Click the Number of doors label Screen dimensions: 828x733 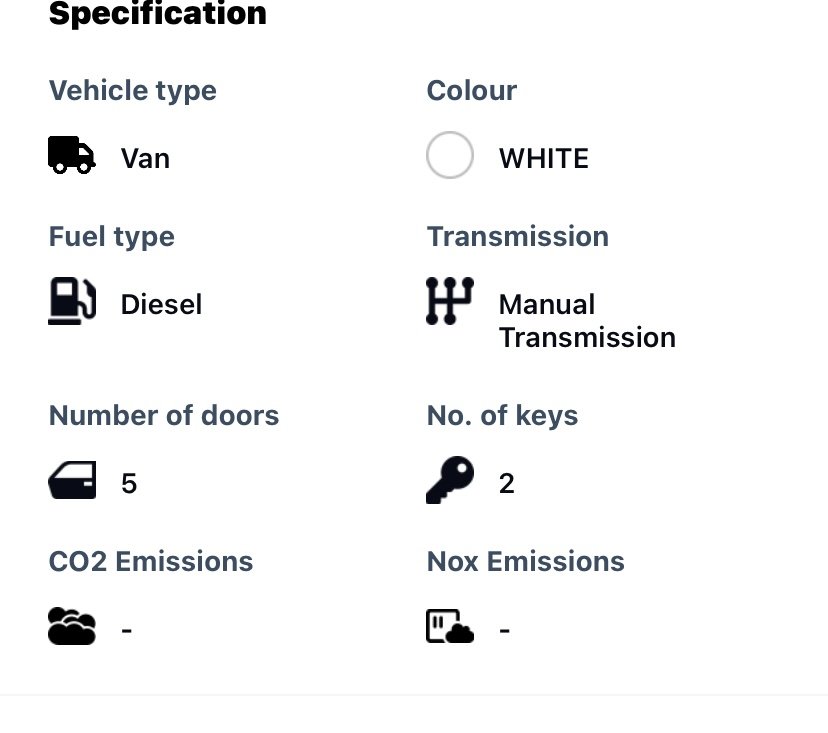click(x=164, y=416)
